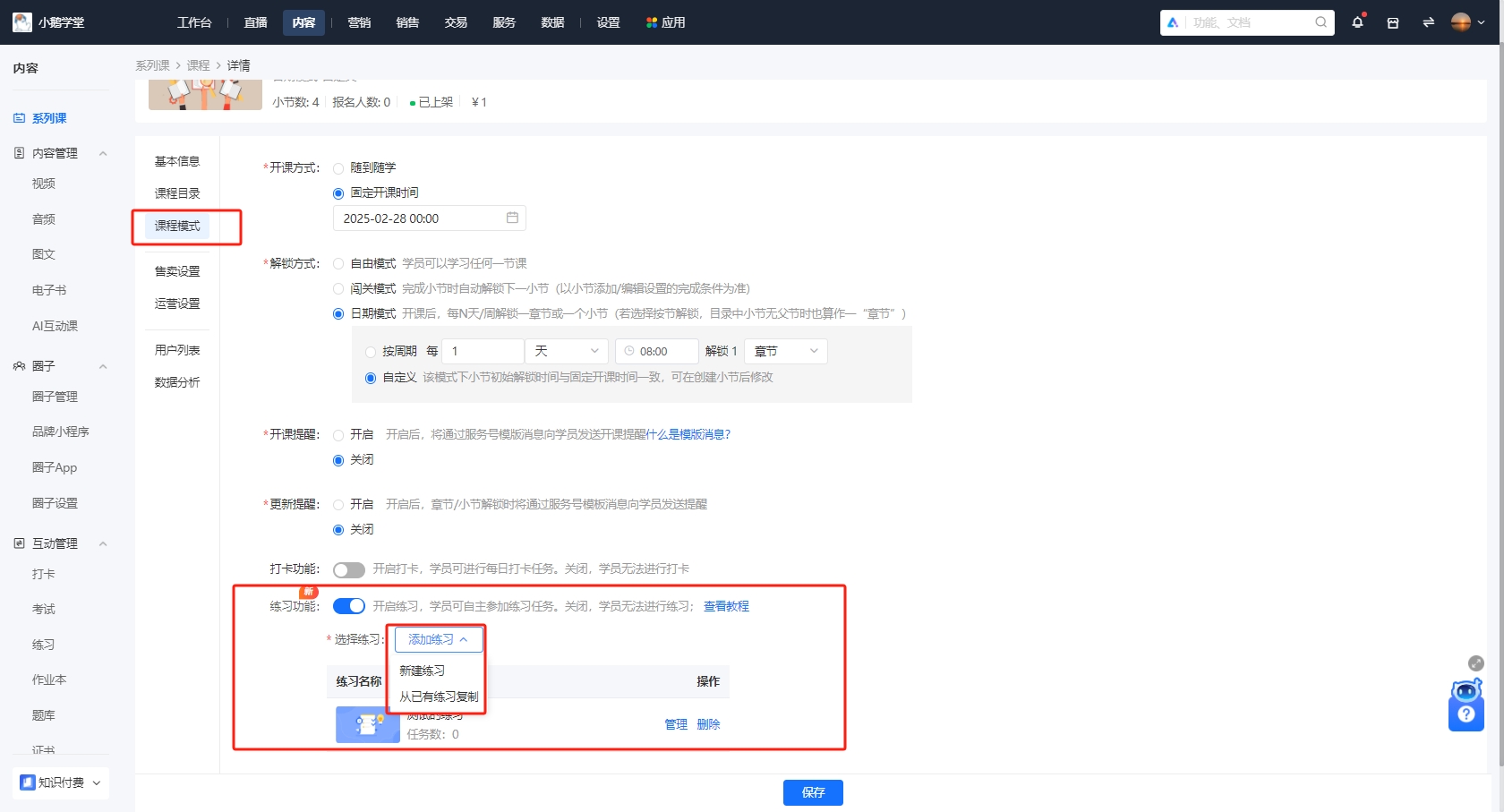Open the user avatar icon top right
Viewport: 1504px width, 812px height.
coord(1461,22)
